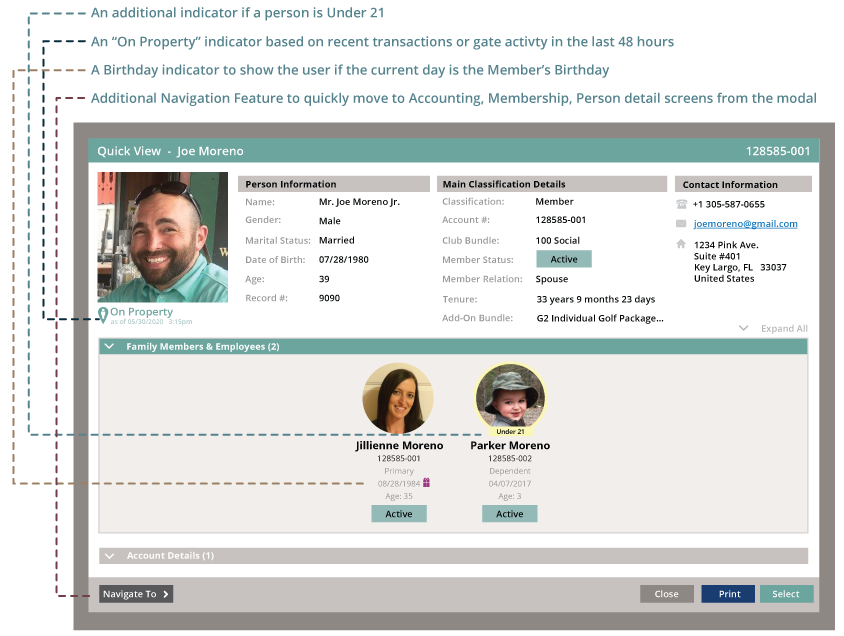Collapse the Family Members & Employees section
The width and height of the screenshot is (844, 636).
(110, 347)
